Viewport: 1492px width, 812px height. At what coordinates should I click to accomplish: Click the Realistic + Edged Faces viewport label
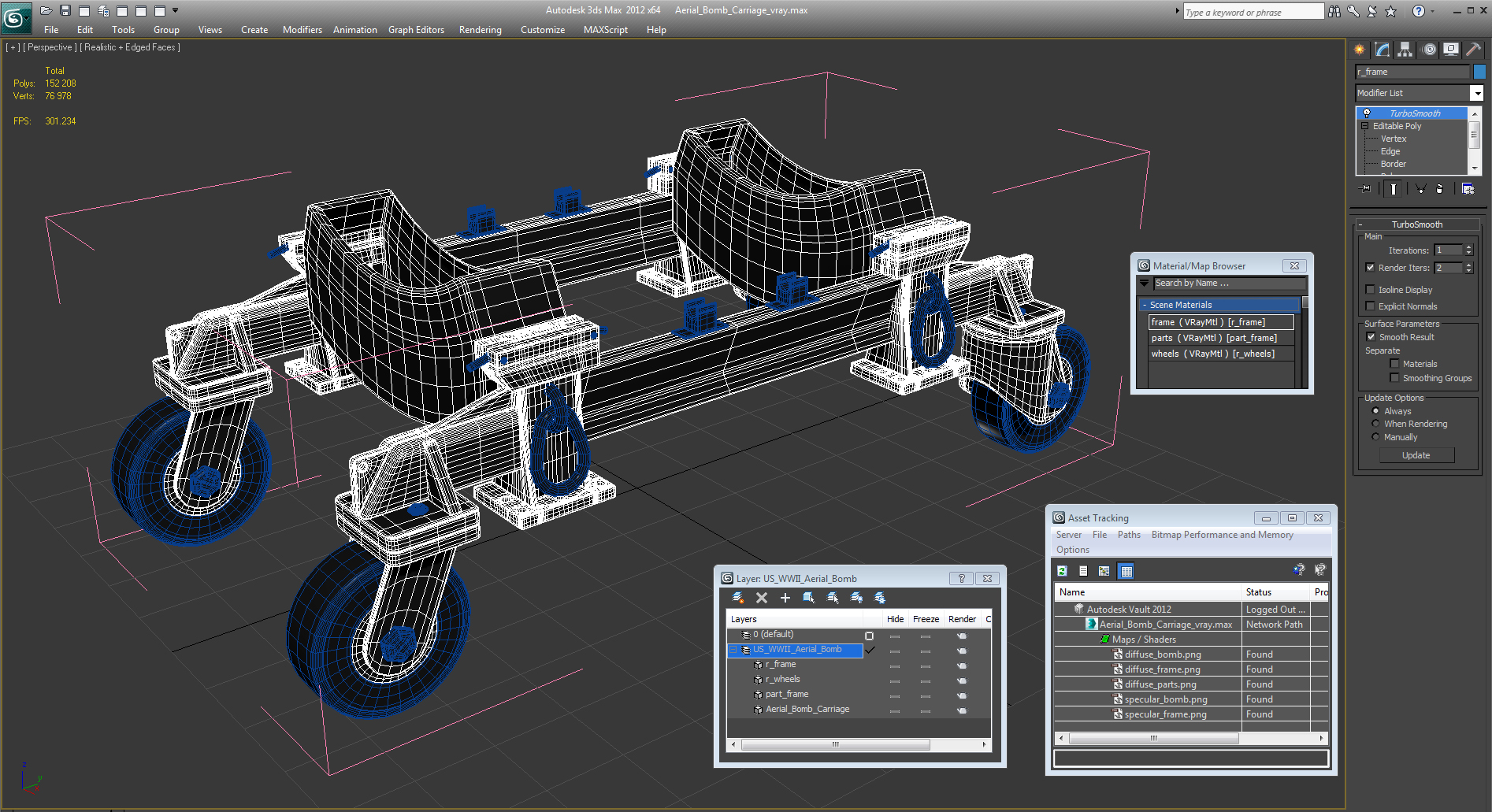[130, 47]
